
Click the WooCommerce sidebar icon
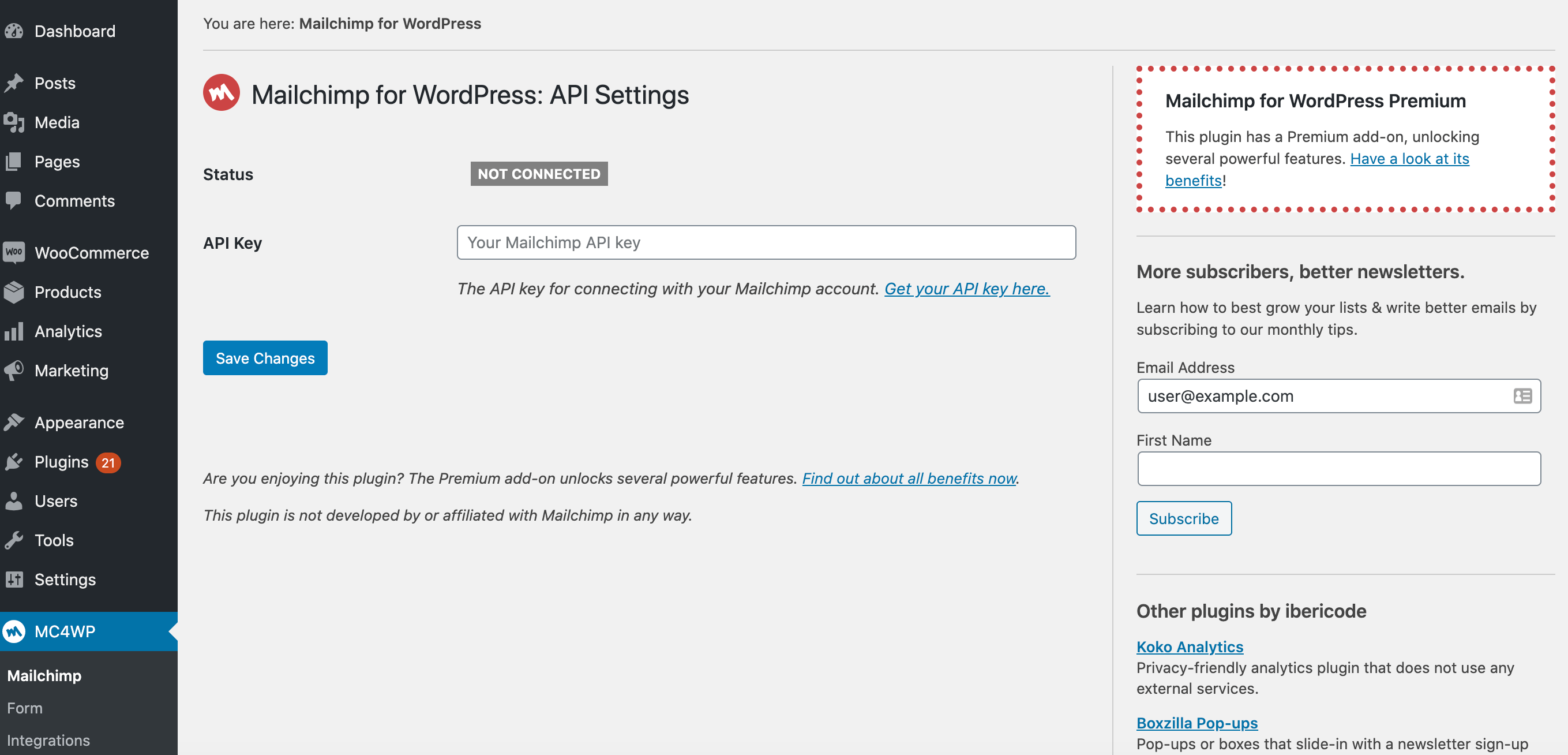click(x=16, y=253)
